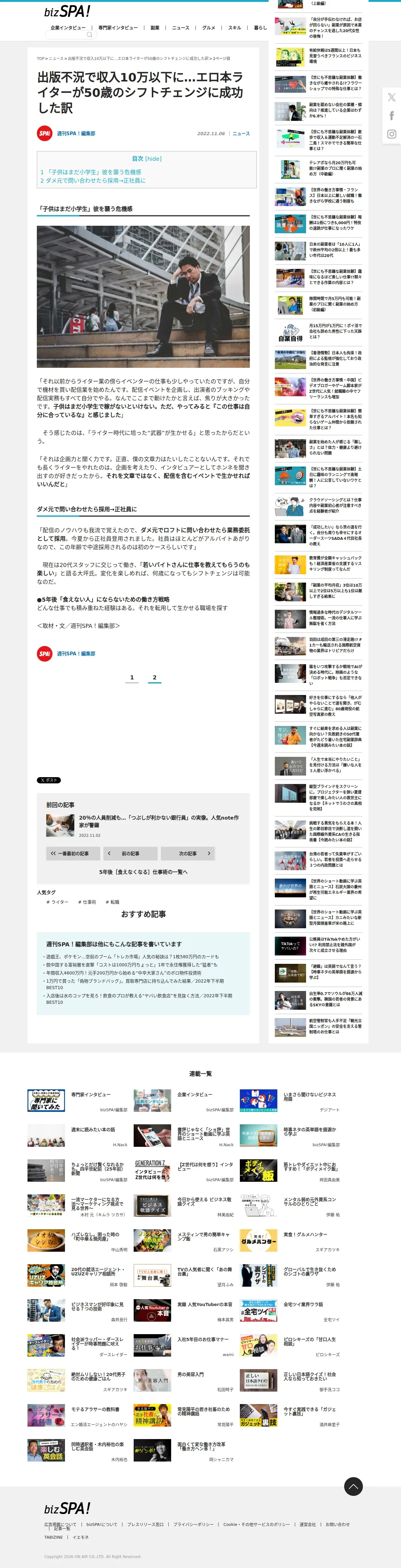The height and width of the screenshot is (1568, 401).
Task: Go to page 1 of the article
Action: 132,678
